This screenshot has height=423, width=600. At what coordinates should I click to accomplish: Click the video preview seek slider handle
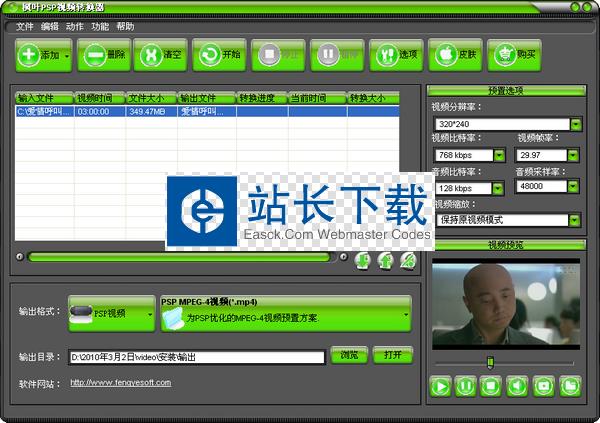coord(489,361)
